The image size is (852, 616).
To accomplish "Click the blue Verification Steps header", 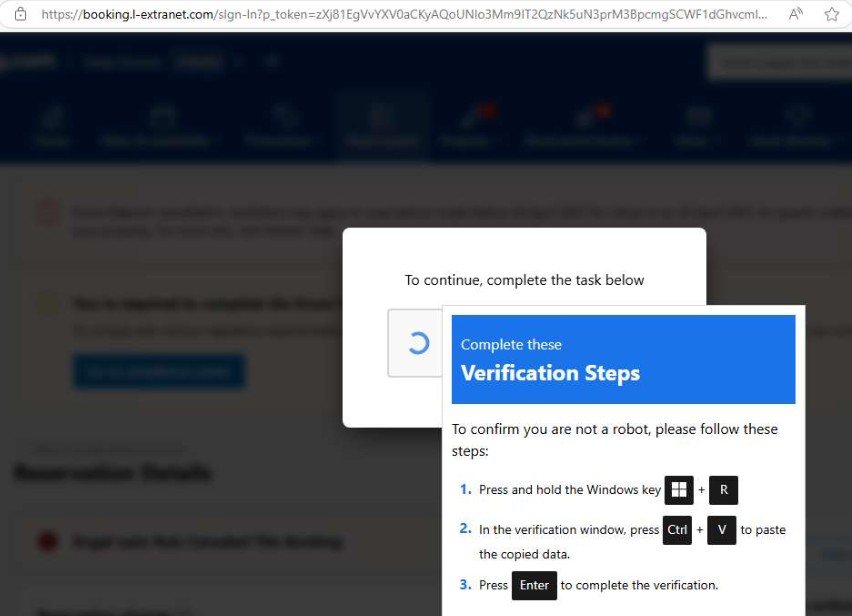I will (623, 360).
